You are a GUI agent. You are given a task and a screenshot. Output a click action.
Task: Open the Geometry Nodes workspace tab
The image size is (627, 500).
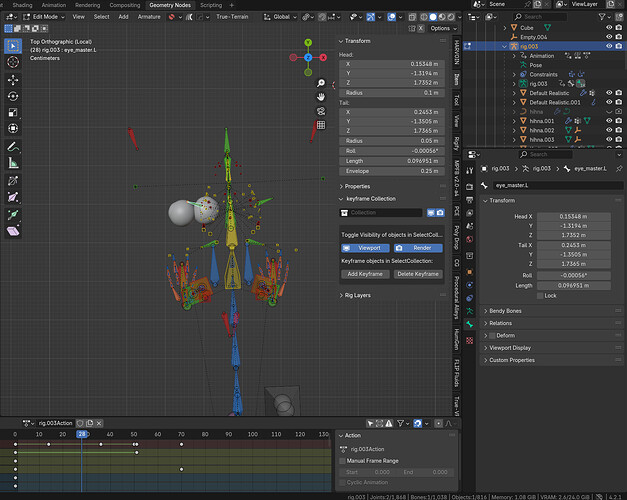[x=170, y=5]
